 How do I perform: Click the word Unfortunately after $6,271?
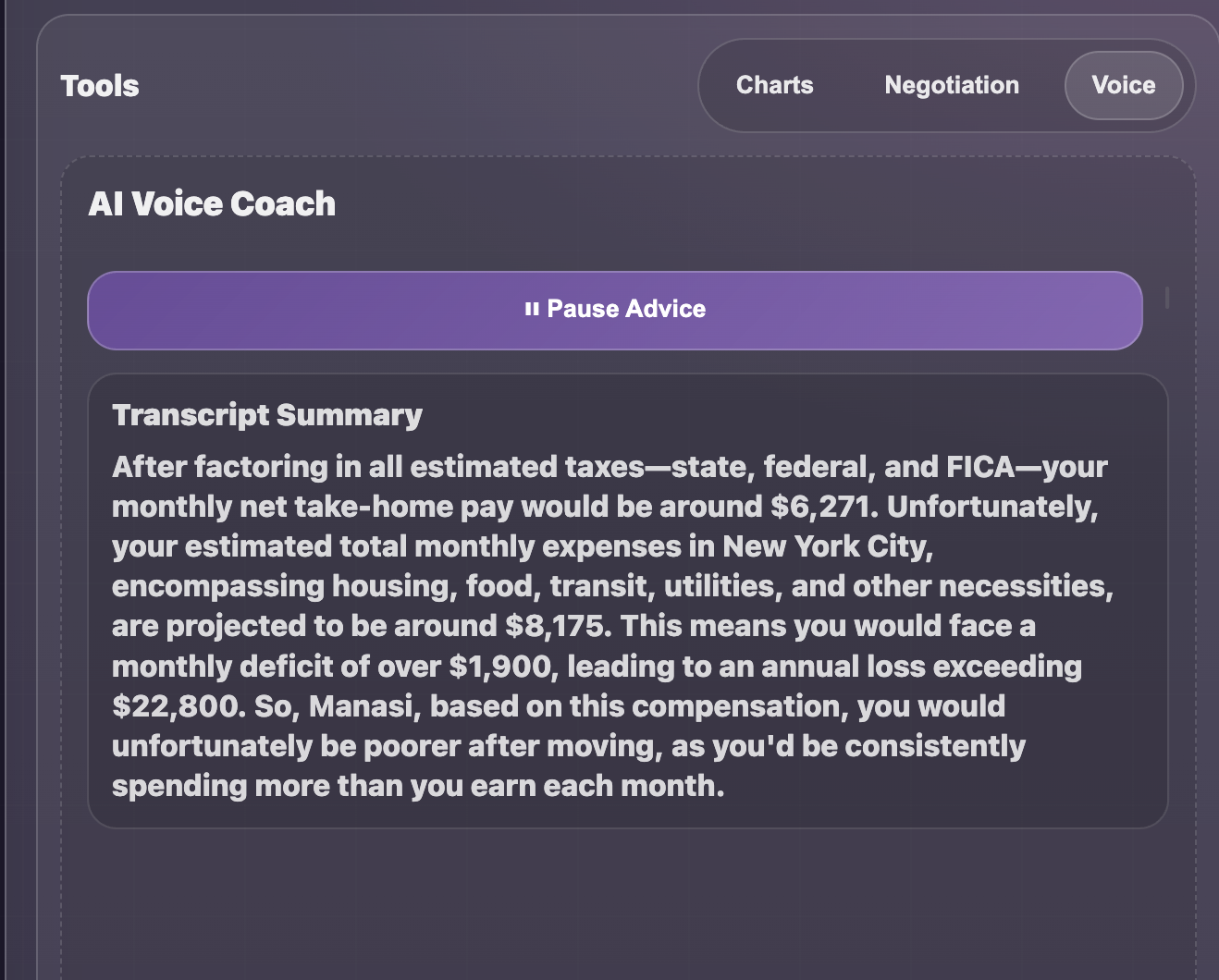(x=991, y=507)
